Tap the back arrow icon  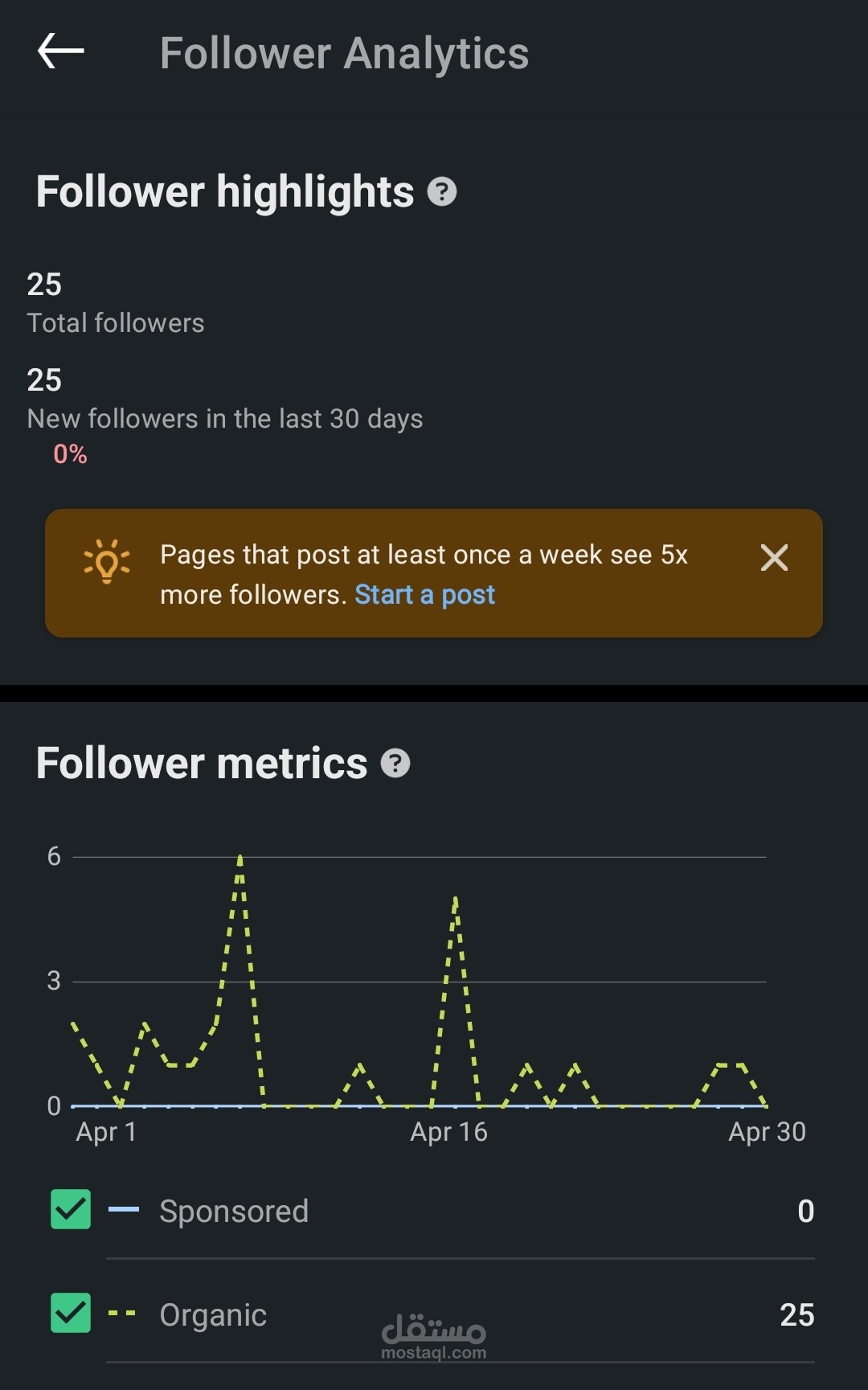[x=61, y=51]
